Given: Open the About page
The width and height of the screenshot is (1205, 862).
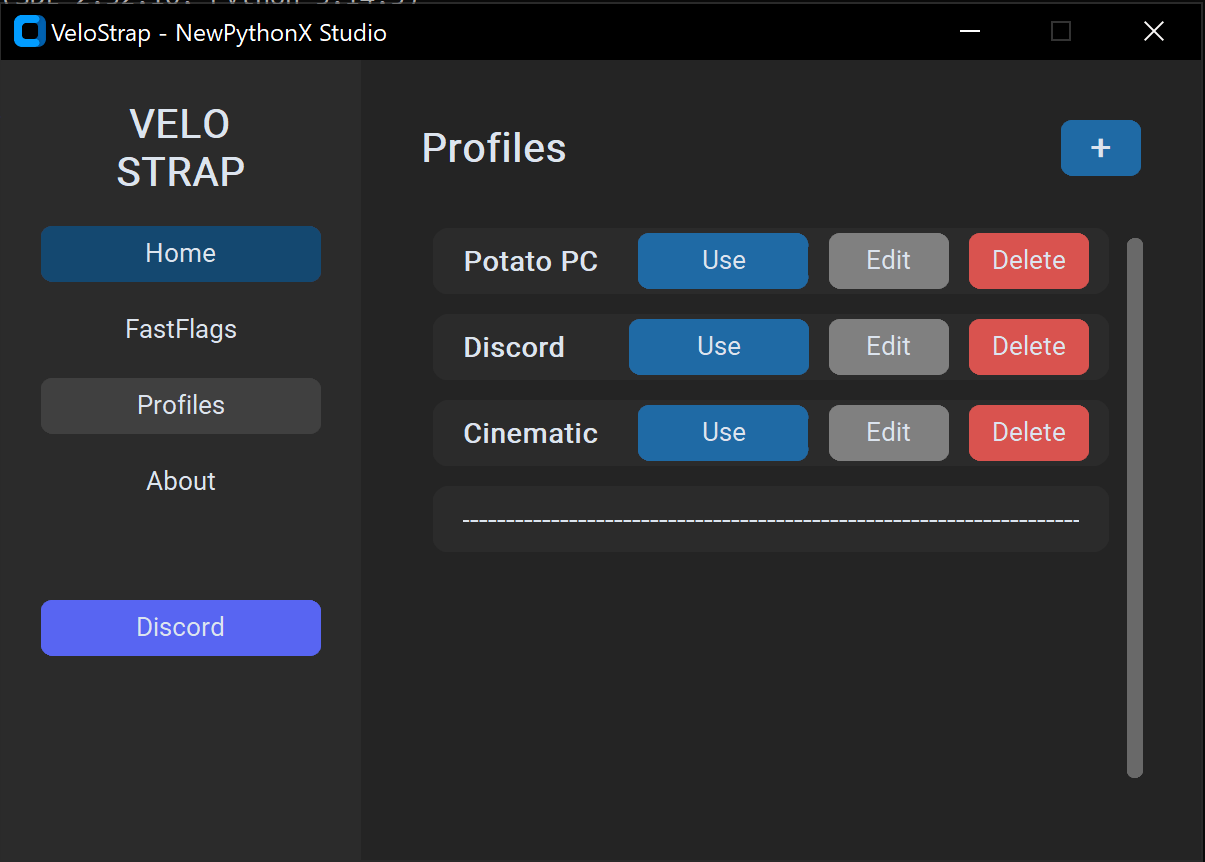Looking at the screenshot, I should (x=181, y=481).
